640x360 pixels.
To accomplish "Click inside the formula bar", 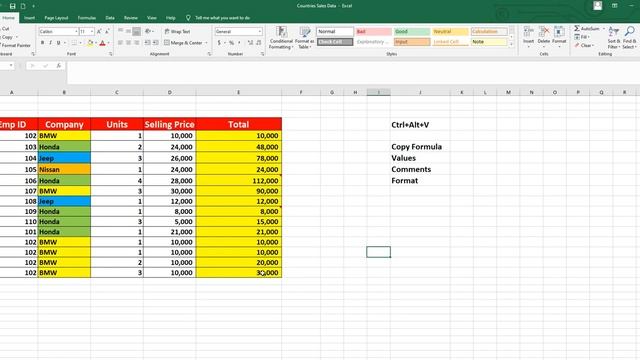I will 353,73.
